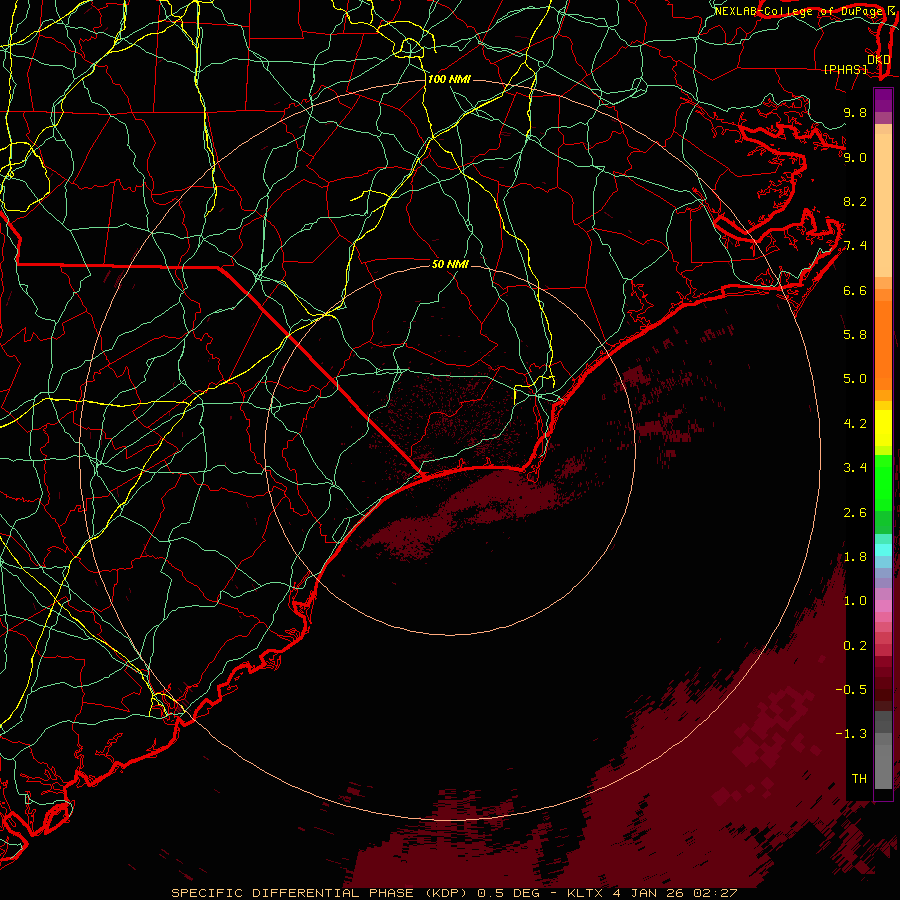Click the 6.6 scale value label

855,290
